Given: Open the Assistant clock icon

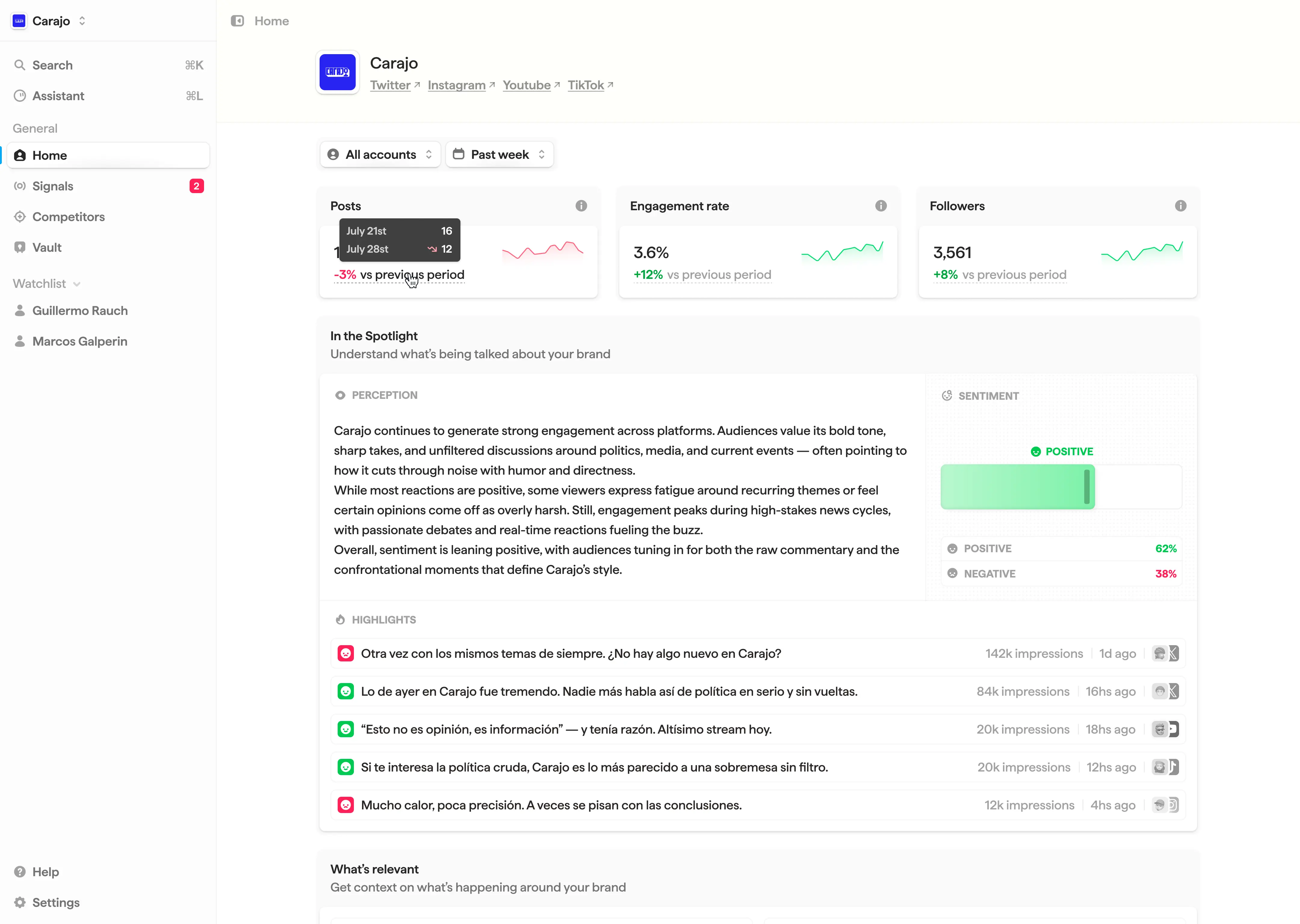Looking at the screenshot, I should tap(20, 96).
